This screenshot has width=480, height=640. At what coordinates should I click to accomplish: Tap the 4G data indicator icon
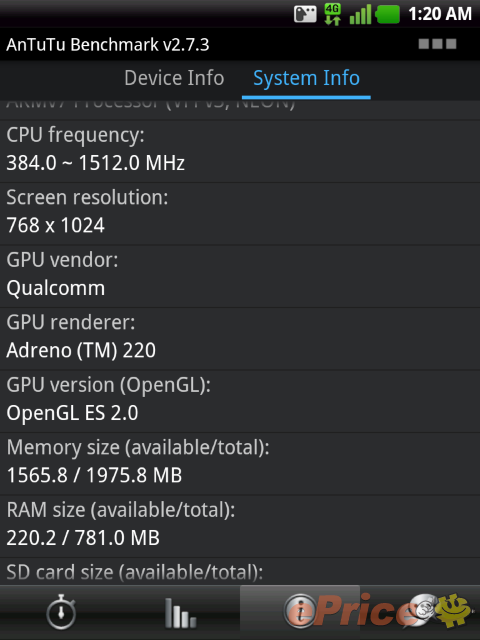click(x=333, y=14)
